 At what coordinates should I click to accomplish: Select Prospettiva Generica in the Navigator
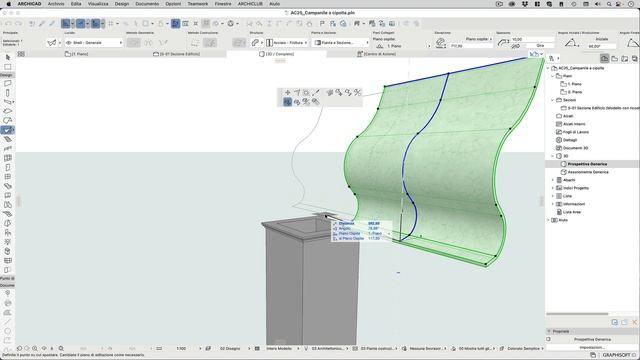click(x=587, y=164)
